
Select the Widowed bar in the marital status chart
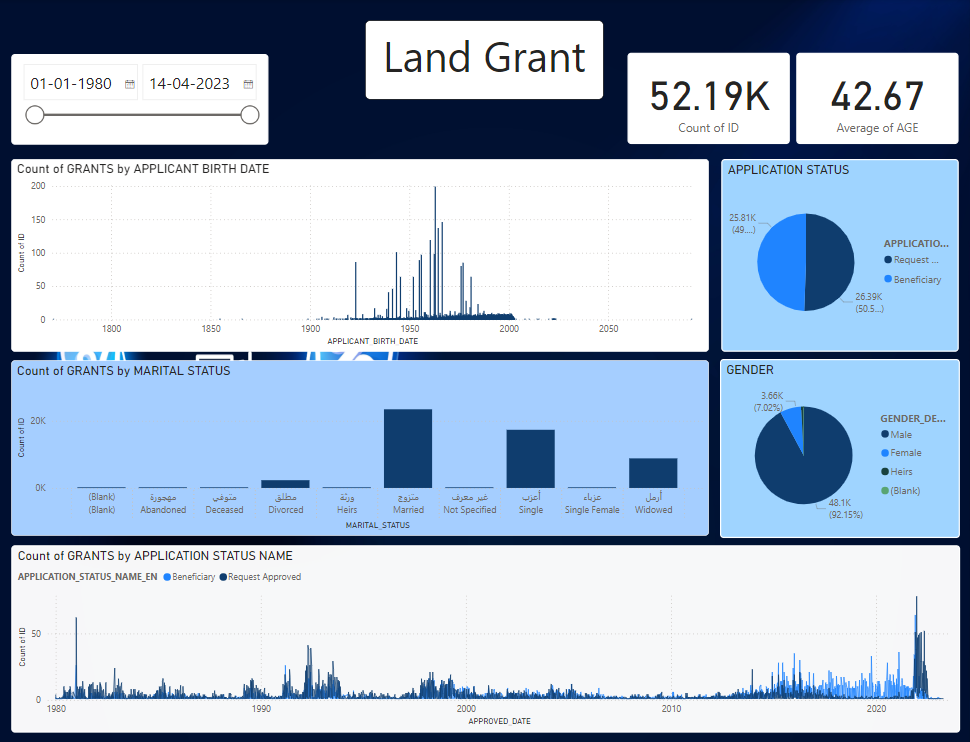click(653, 472)
